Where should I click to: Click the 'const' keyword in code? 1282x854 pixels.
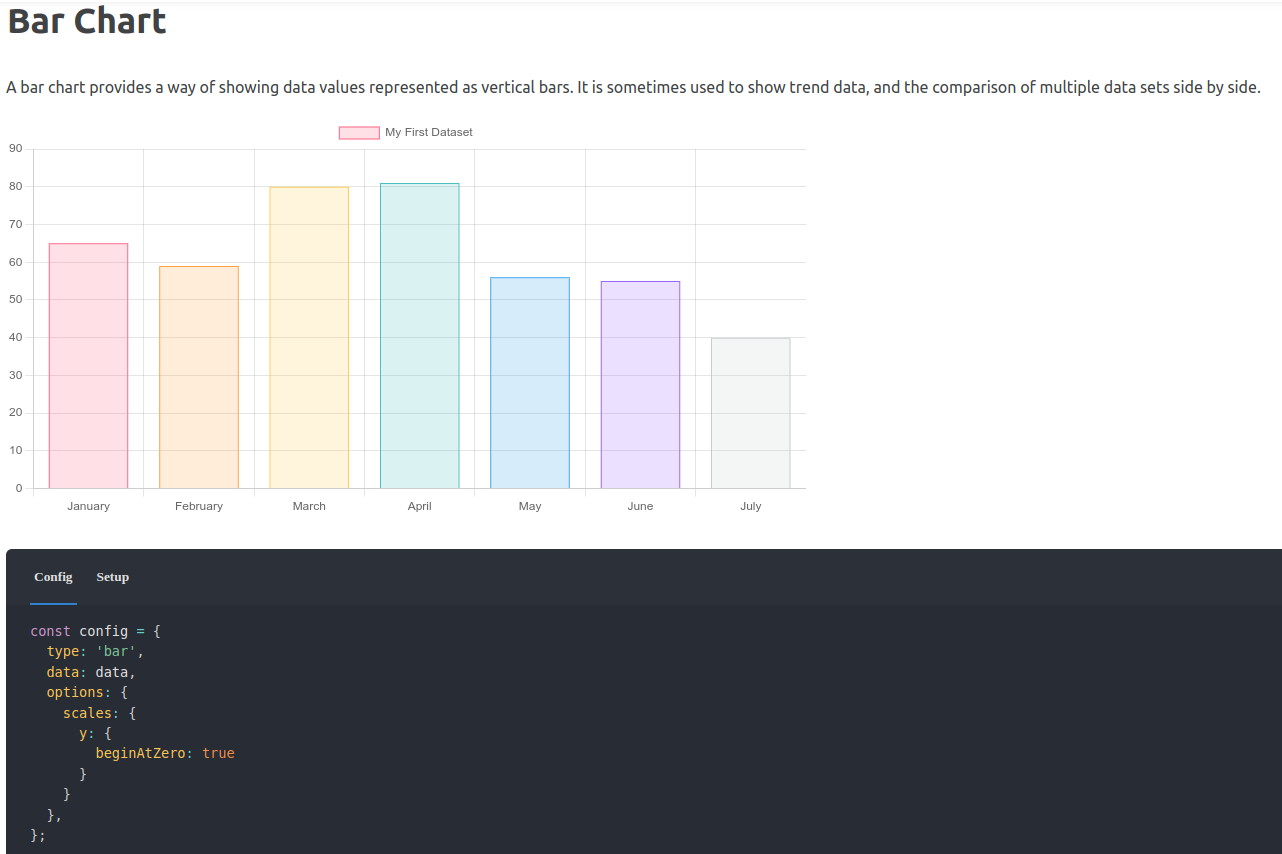point(50,631)
